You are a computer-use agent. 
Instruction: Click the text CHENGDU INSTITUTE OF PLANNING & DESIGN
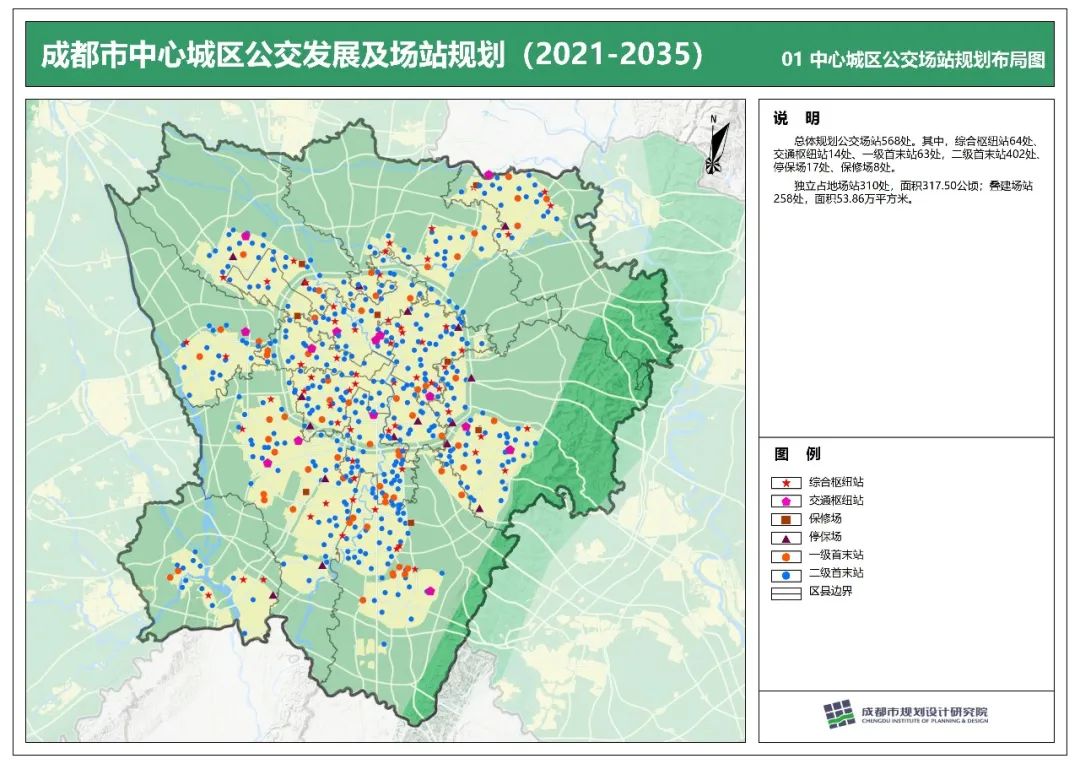[924, 721]
